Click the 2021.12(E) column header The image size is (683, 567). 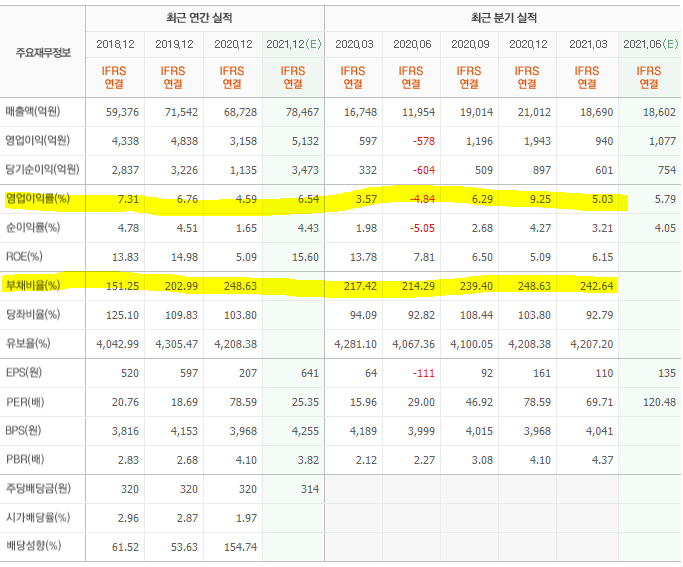pos(293,44)
